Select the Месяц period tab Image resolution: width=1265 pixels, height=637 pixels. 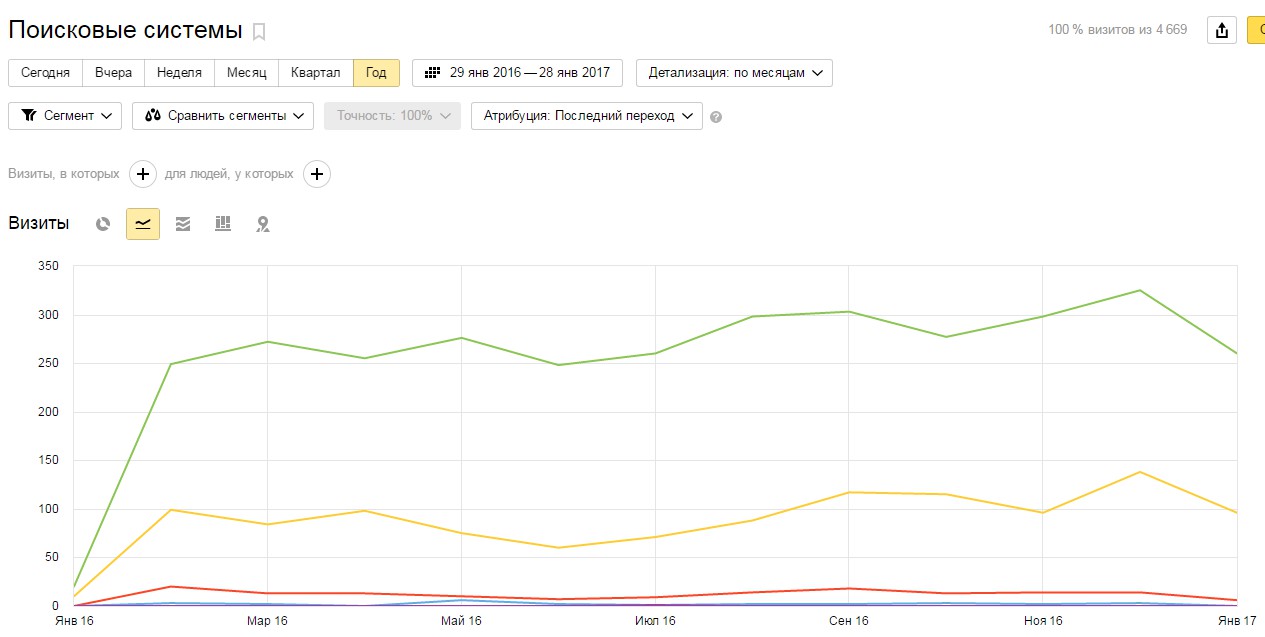click(246, 73)
